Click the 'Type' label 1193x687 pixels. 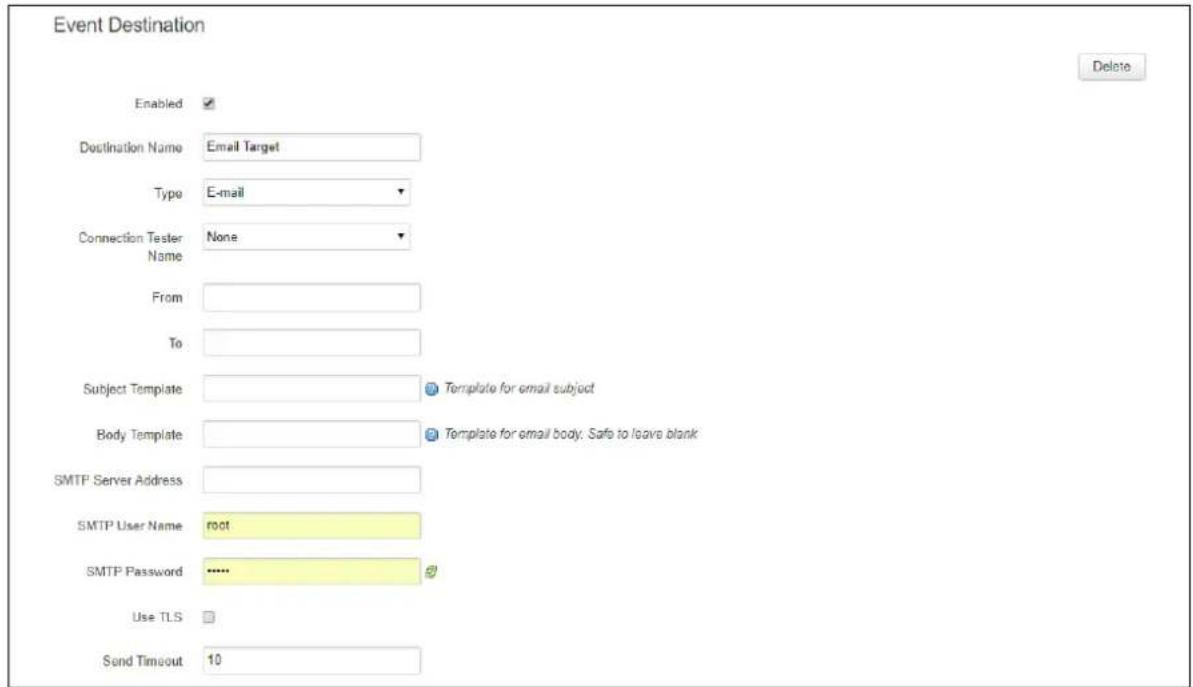pyautogui.click(x=168, y=193)
